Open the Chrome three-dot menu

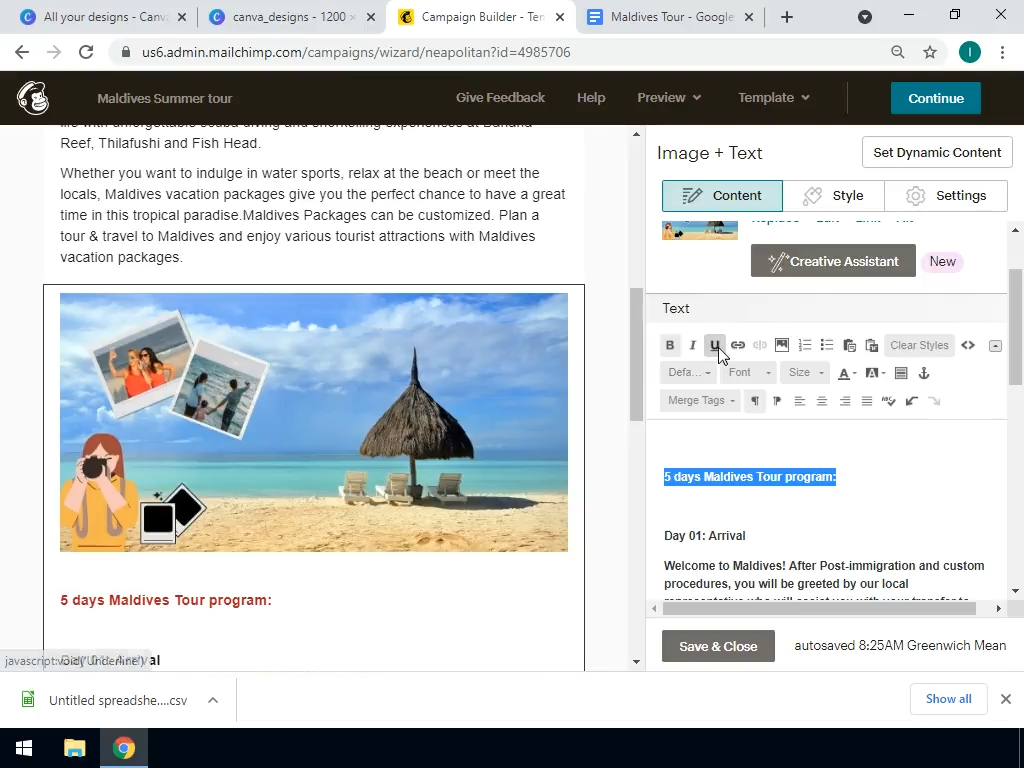(x=1002, y=52)
